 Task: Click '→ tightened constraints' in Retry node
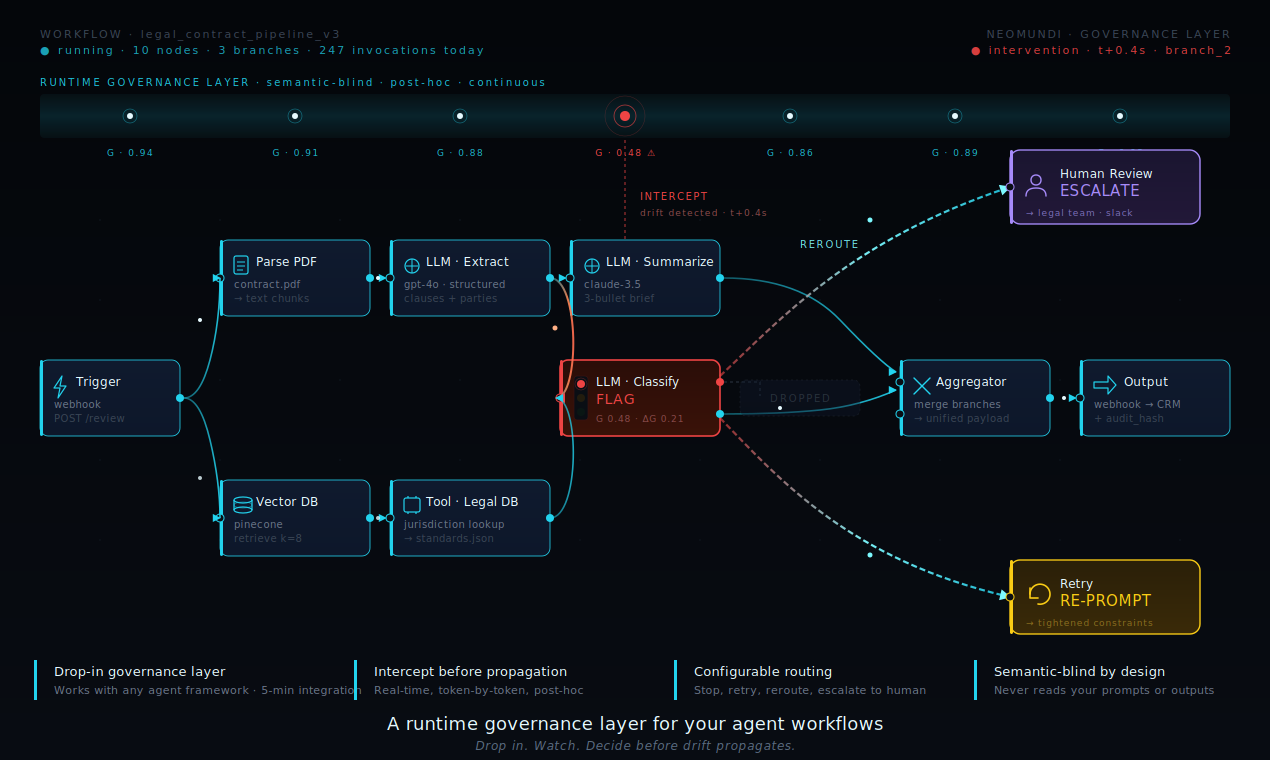click(x=1089, y=623)
